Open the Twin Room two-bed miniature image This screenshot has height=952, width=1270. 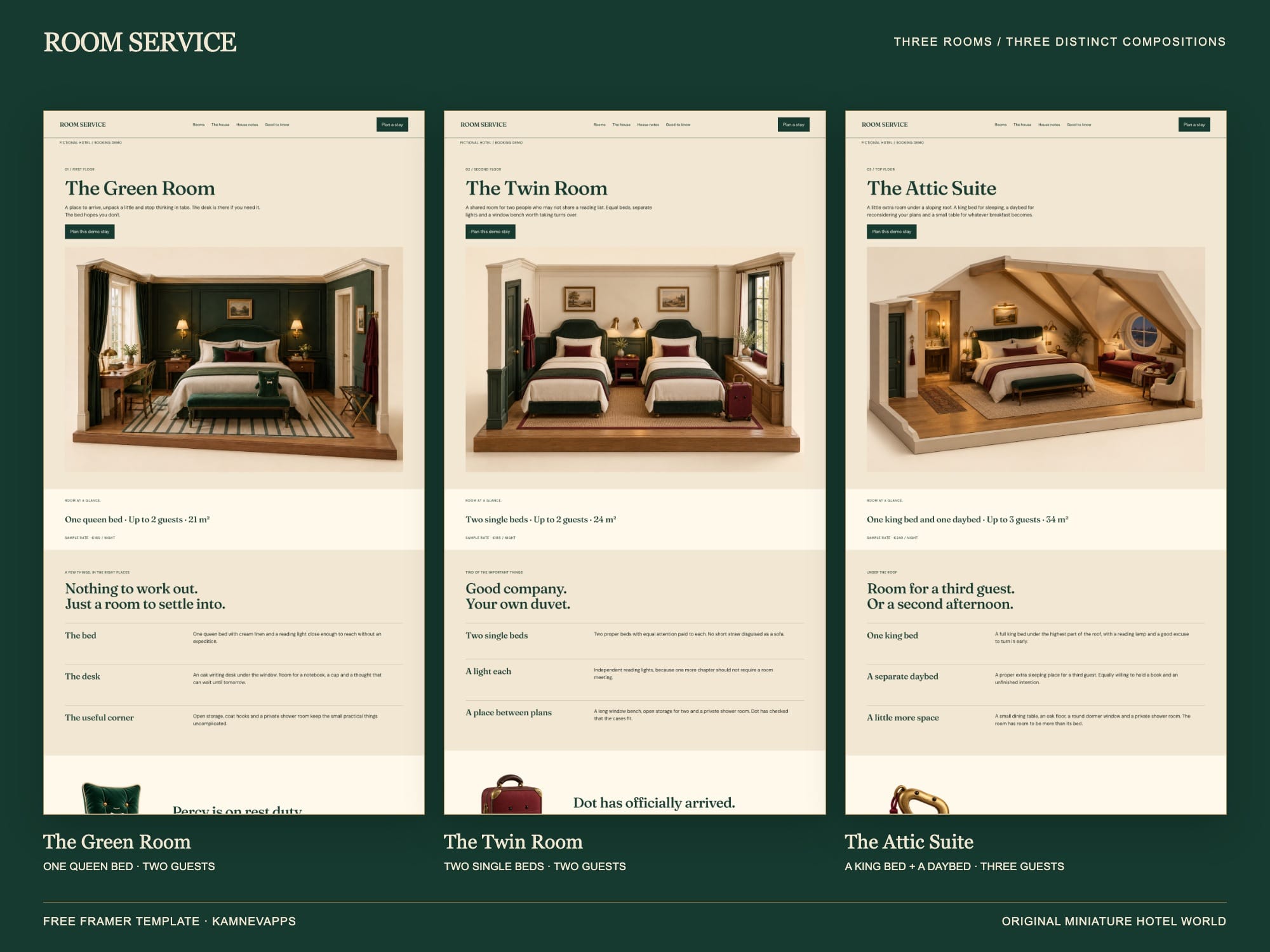(x=634, y=359)
